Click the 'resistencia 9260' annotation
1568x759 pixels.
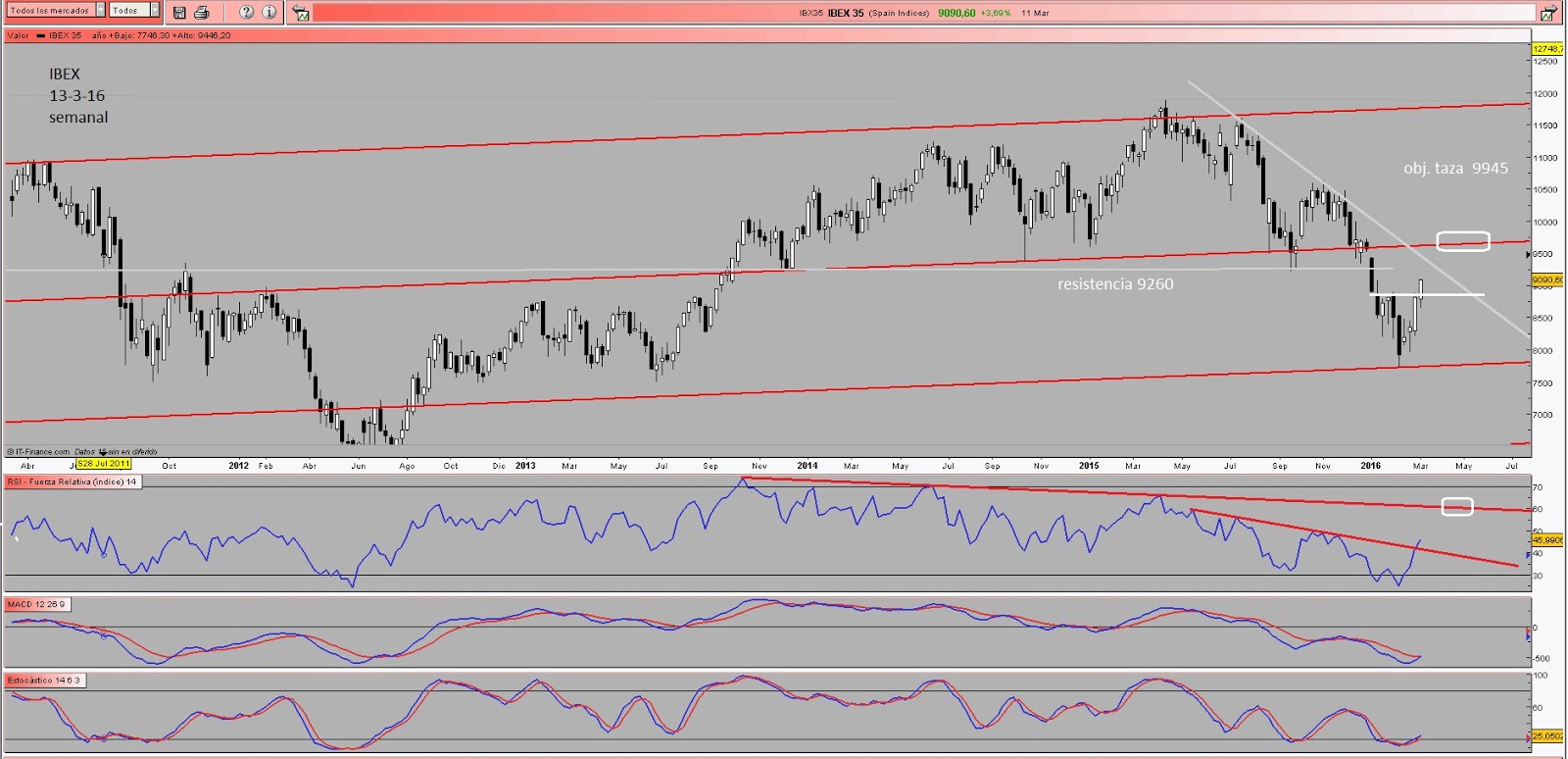(1115, 284)
